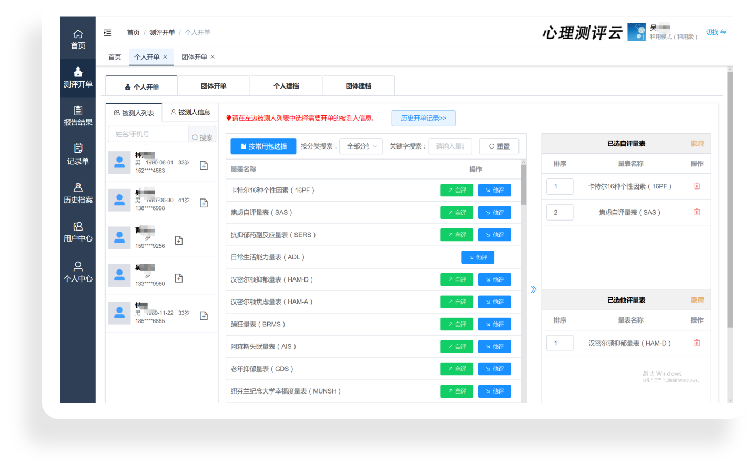
Task: Open 个人中心 in the sidebar
Action: click(78, 272)
